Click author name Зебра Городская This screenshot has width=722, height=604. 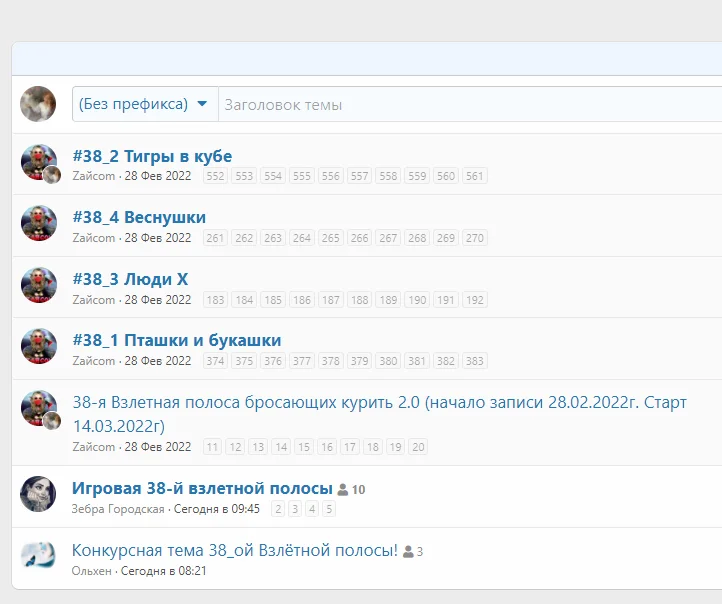(118, 509)
